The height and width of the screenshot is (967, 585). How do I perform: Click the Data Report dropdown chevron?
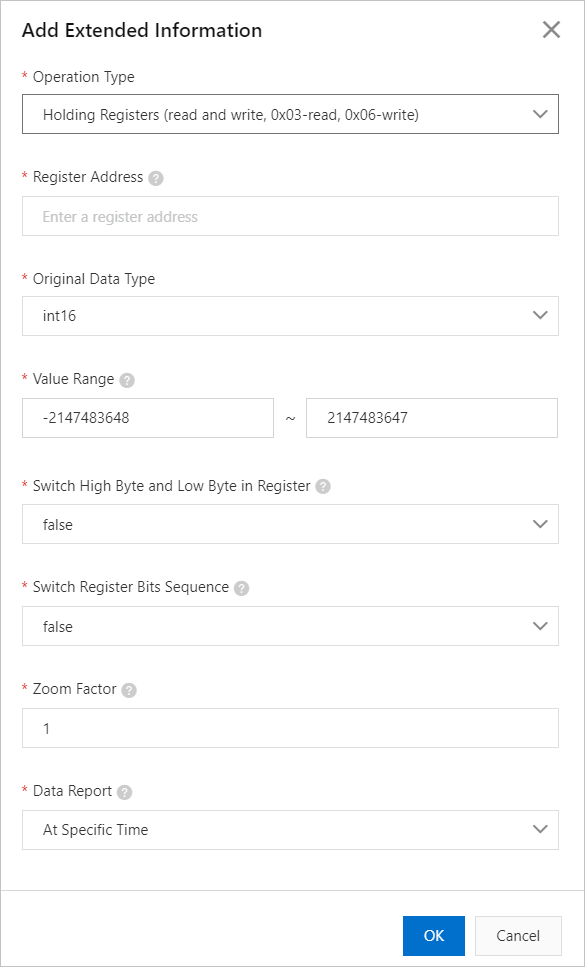(540, 829)
